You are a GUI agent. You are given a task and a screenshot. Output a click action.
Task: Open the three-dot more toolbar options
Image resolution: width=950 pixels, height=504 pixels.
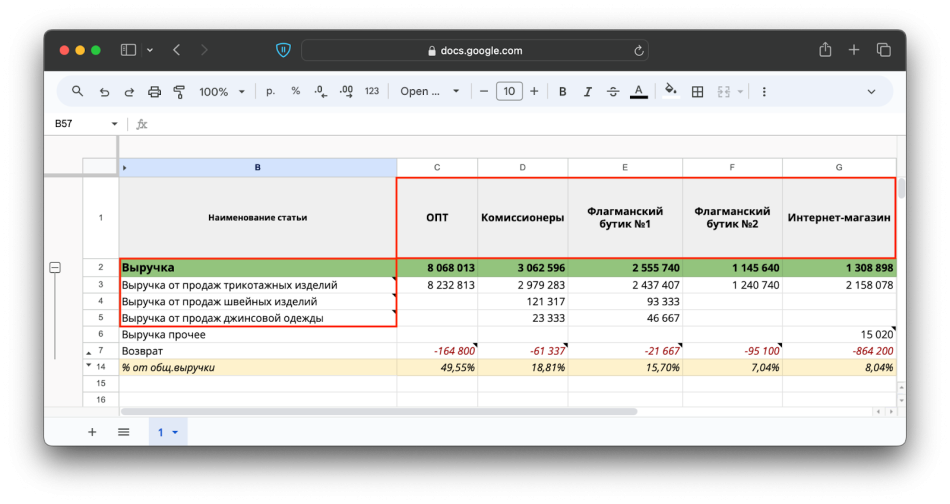coord(764,91)
